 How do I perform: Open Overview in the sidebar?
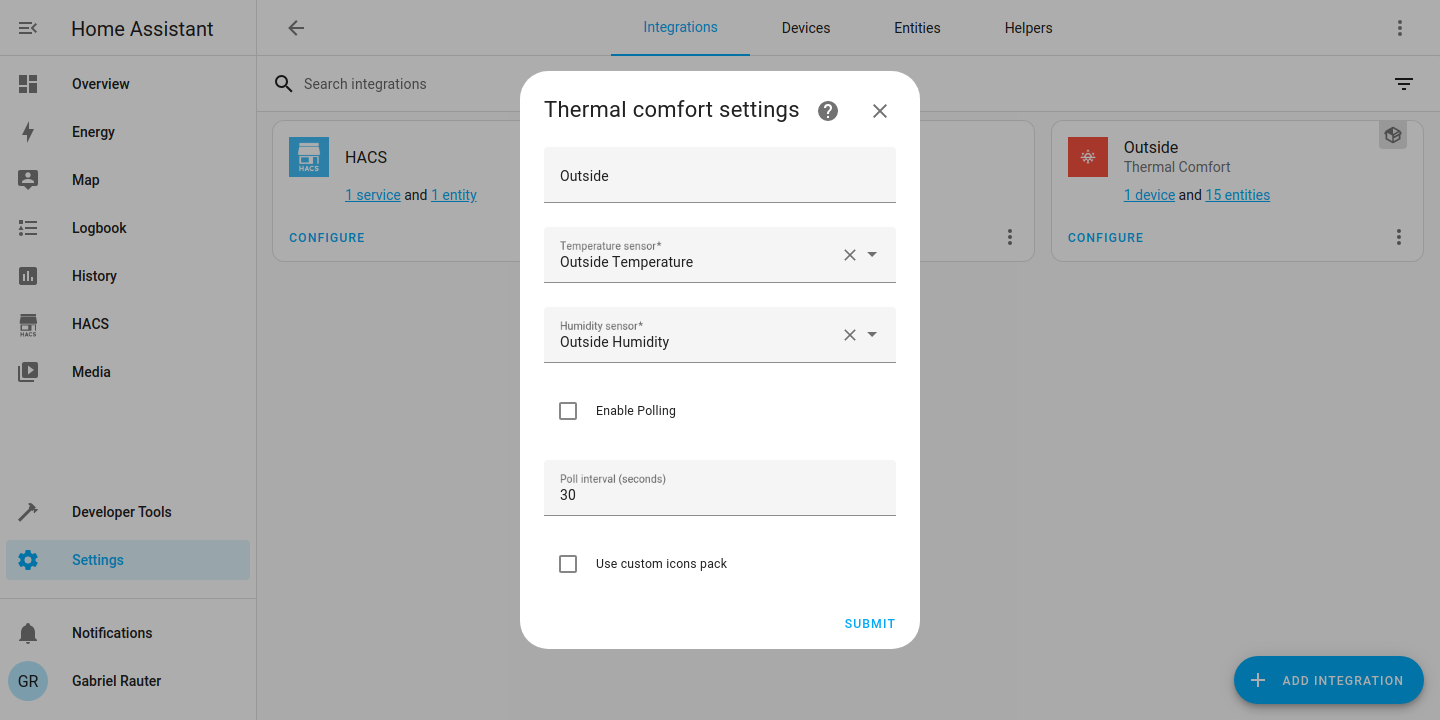coord(128,84)
